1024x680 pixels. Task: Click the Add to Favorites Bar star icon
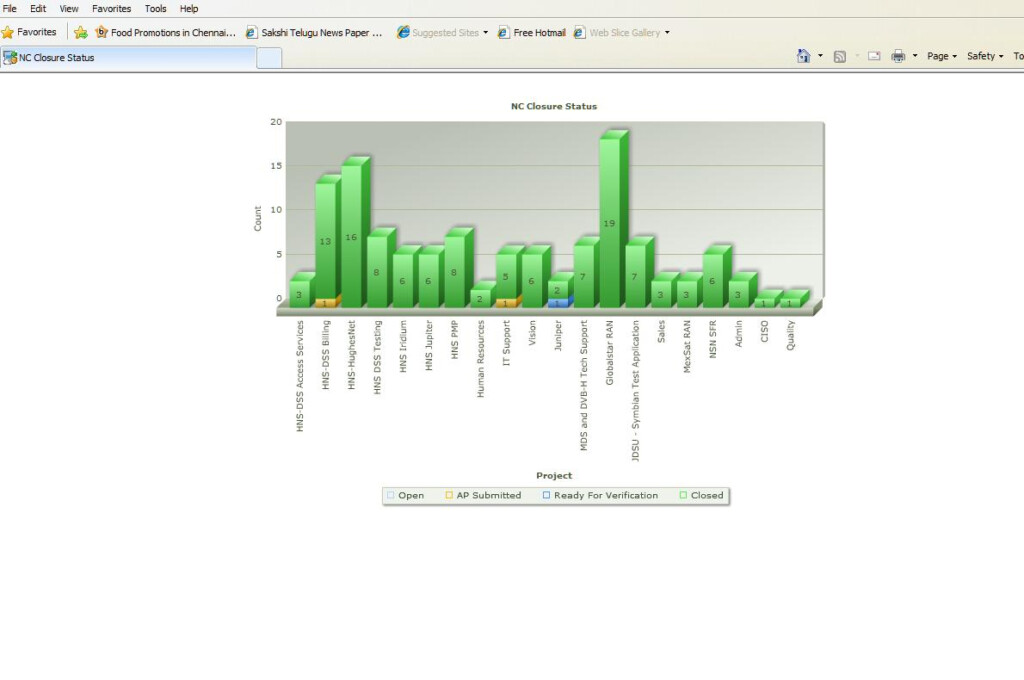pyautogui.click(x=81, y=32)
